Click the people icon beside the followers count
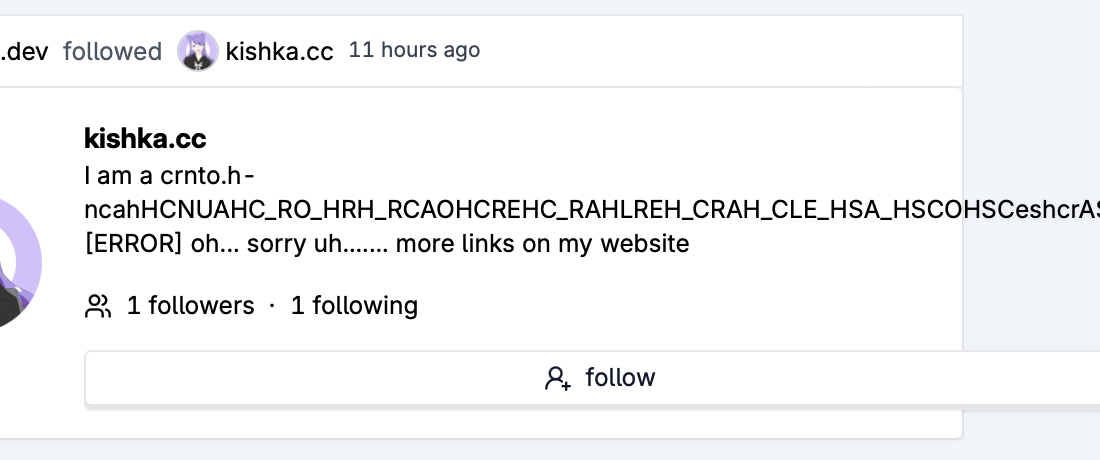 (x=98, y=306)
